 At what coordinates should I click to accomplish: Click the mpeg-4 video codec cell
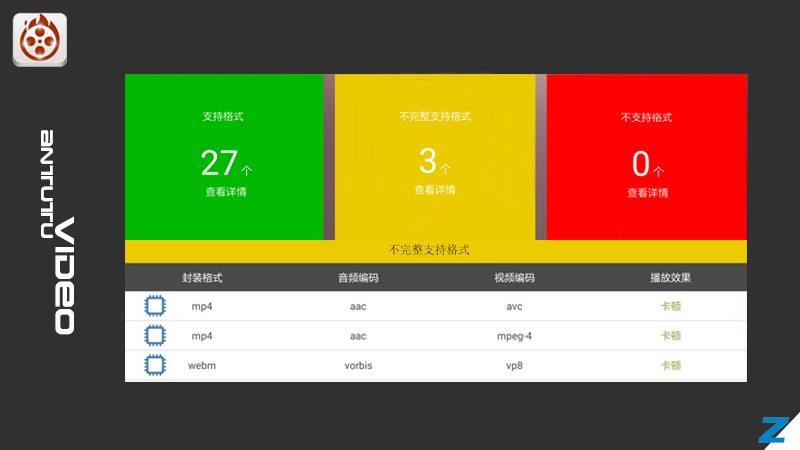tap(514, 336)
